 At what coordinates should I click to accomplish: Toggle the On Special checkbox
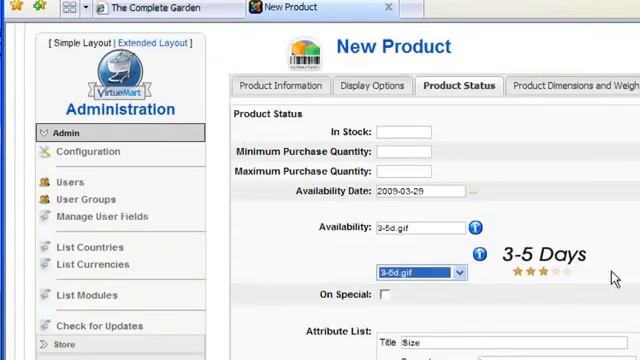click(x=384, y=294)
